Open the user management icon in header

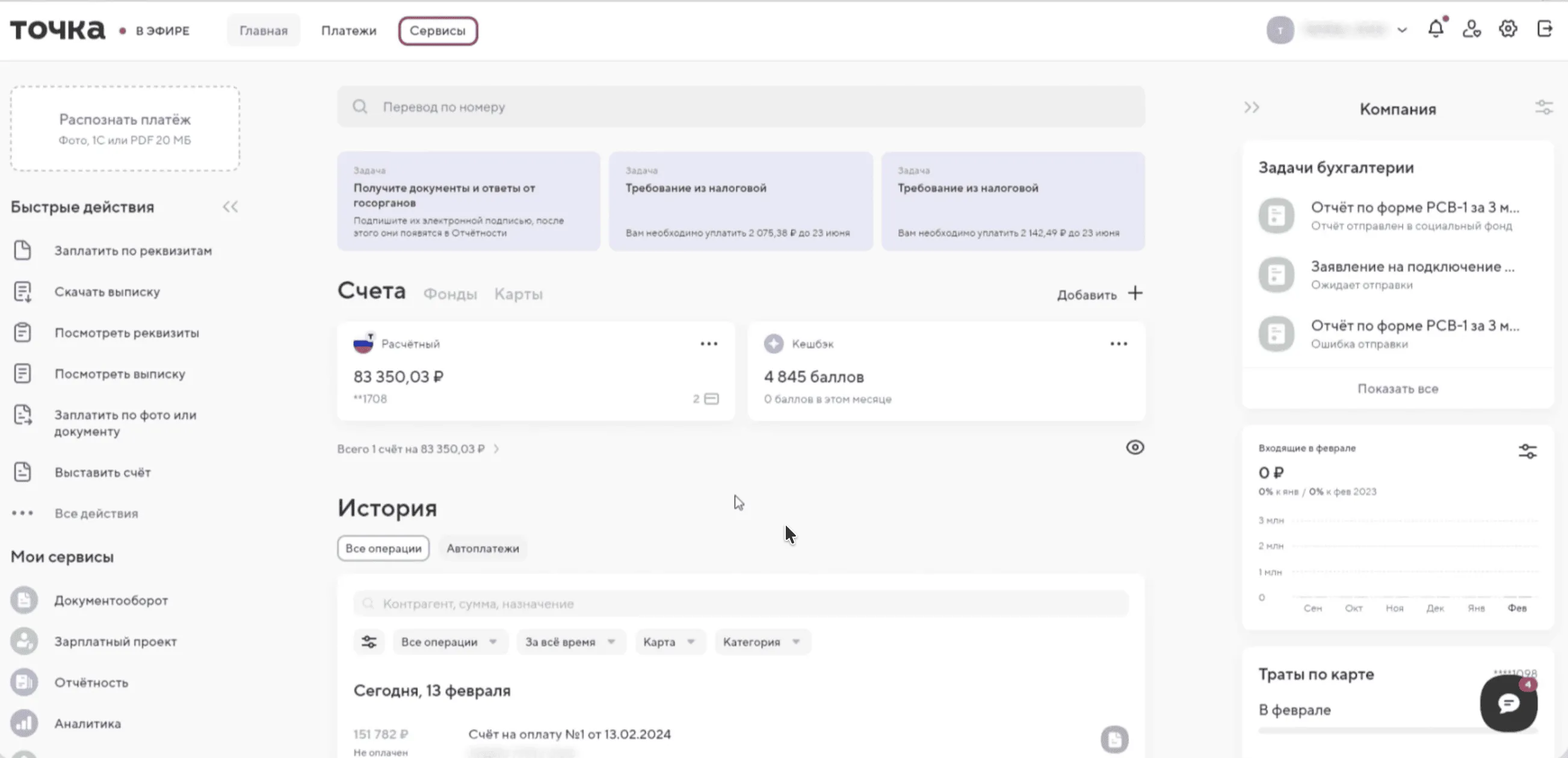(1471, 29)
